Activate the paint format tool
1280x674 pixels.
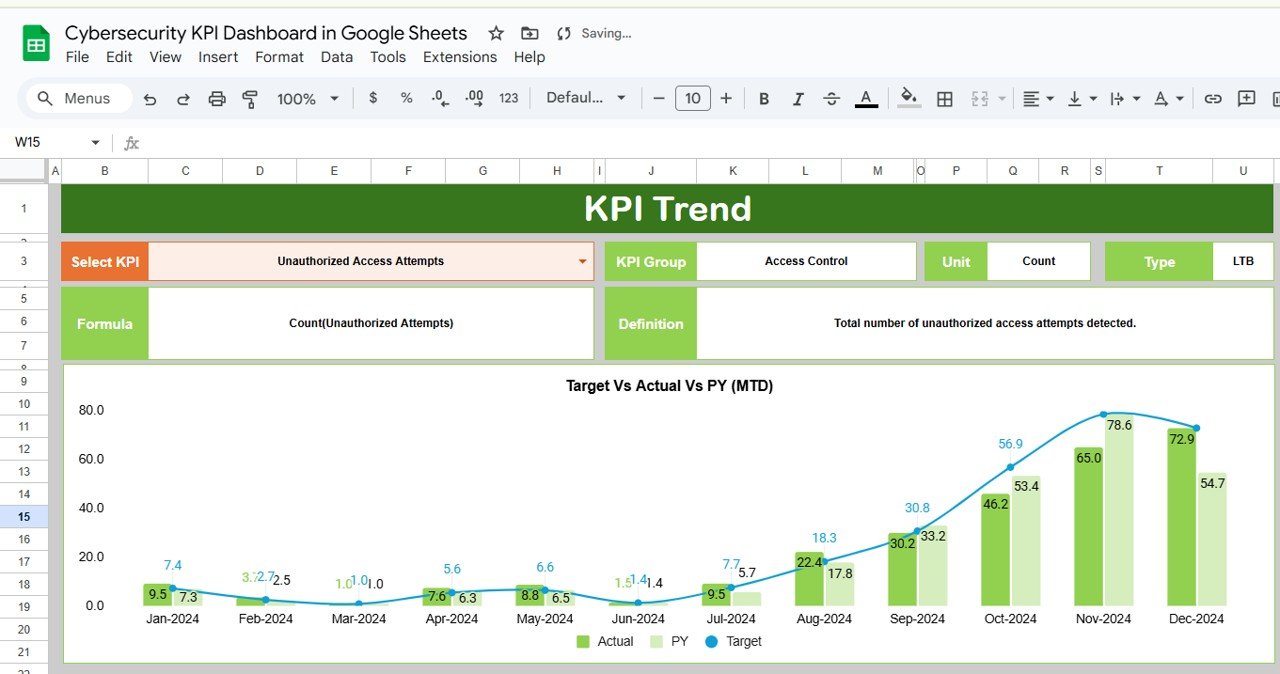pos(250,98)
